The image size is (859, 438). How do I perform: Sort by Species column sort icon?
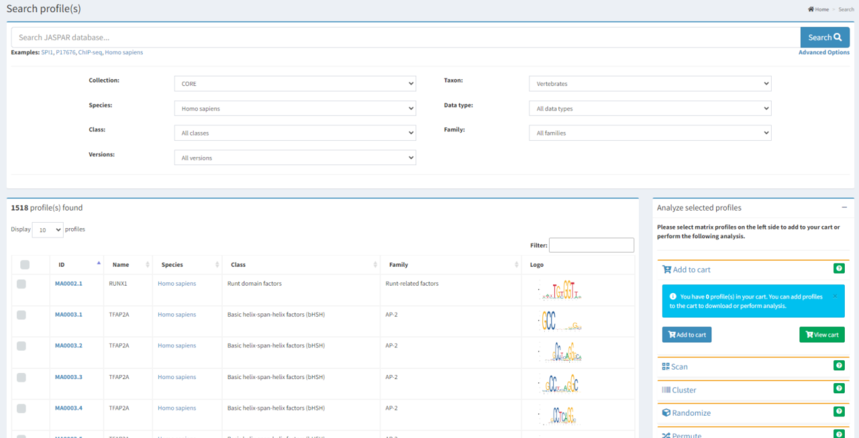217,265
